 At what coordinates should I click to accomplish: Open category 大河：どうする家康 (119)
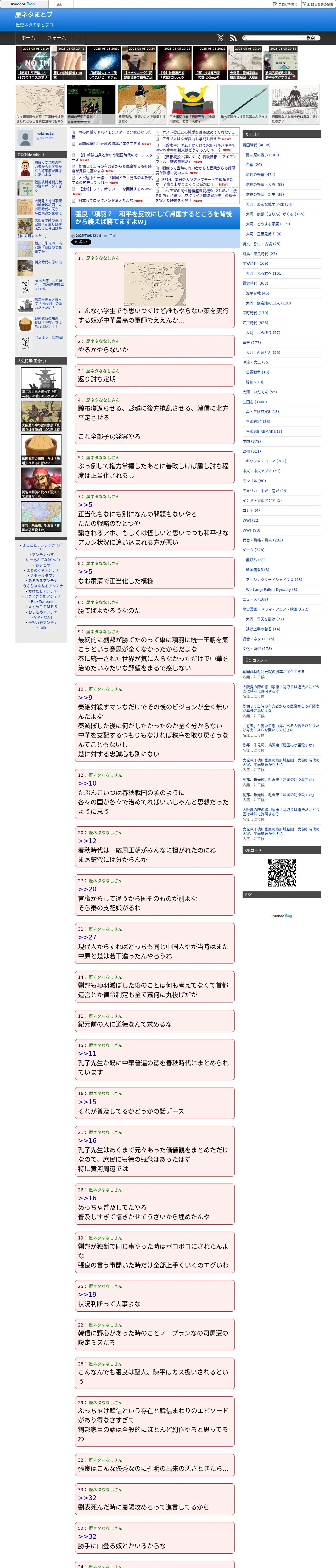click(x=268, y=224)
